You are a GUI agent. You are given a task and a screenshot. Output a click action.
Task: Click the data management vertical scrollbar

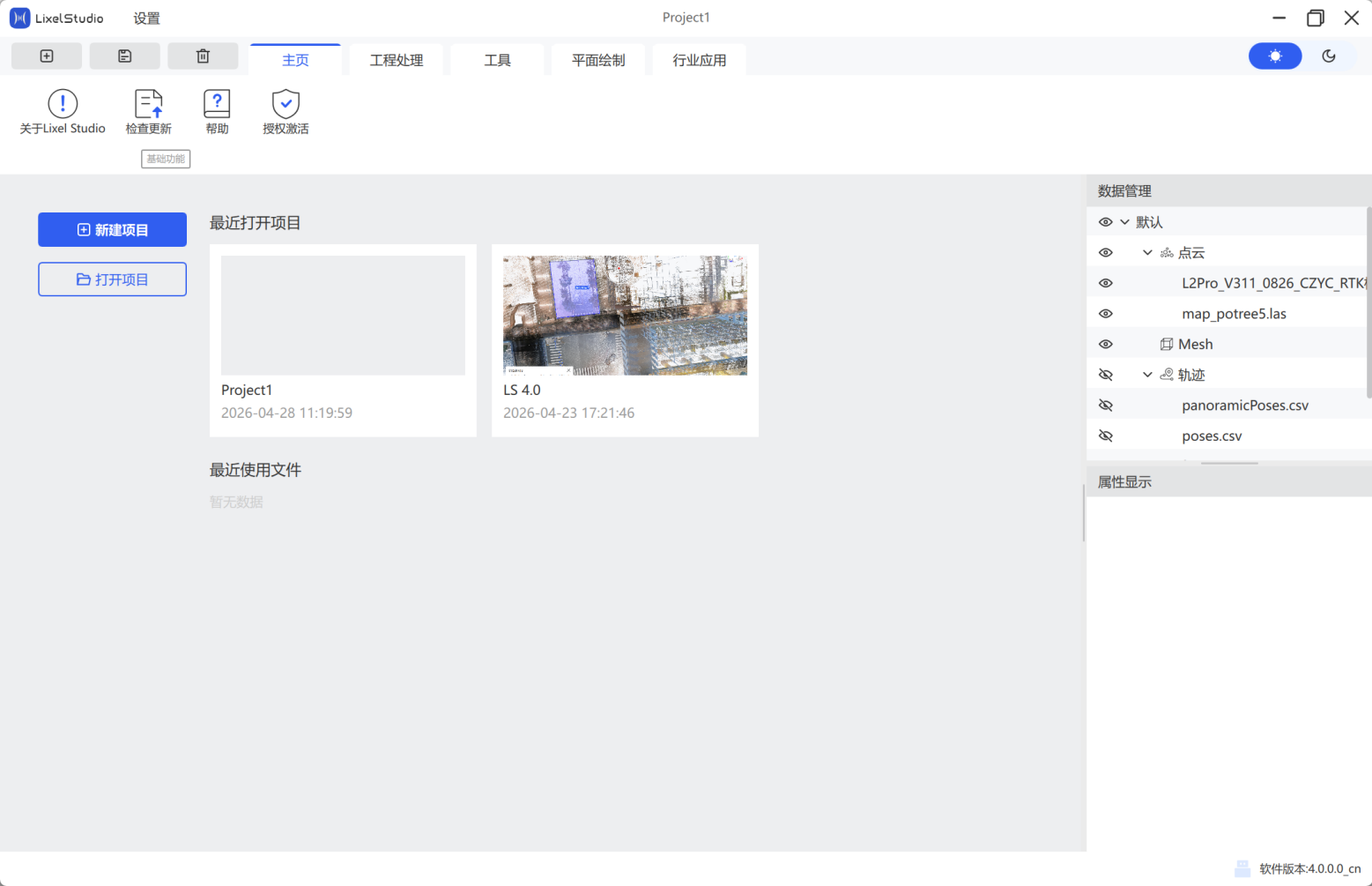click(x=1368, y=302)
